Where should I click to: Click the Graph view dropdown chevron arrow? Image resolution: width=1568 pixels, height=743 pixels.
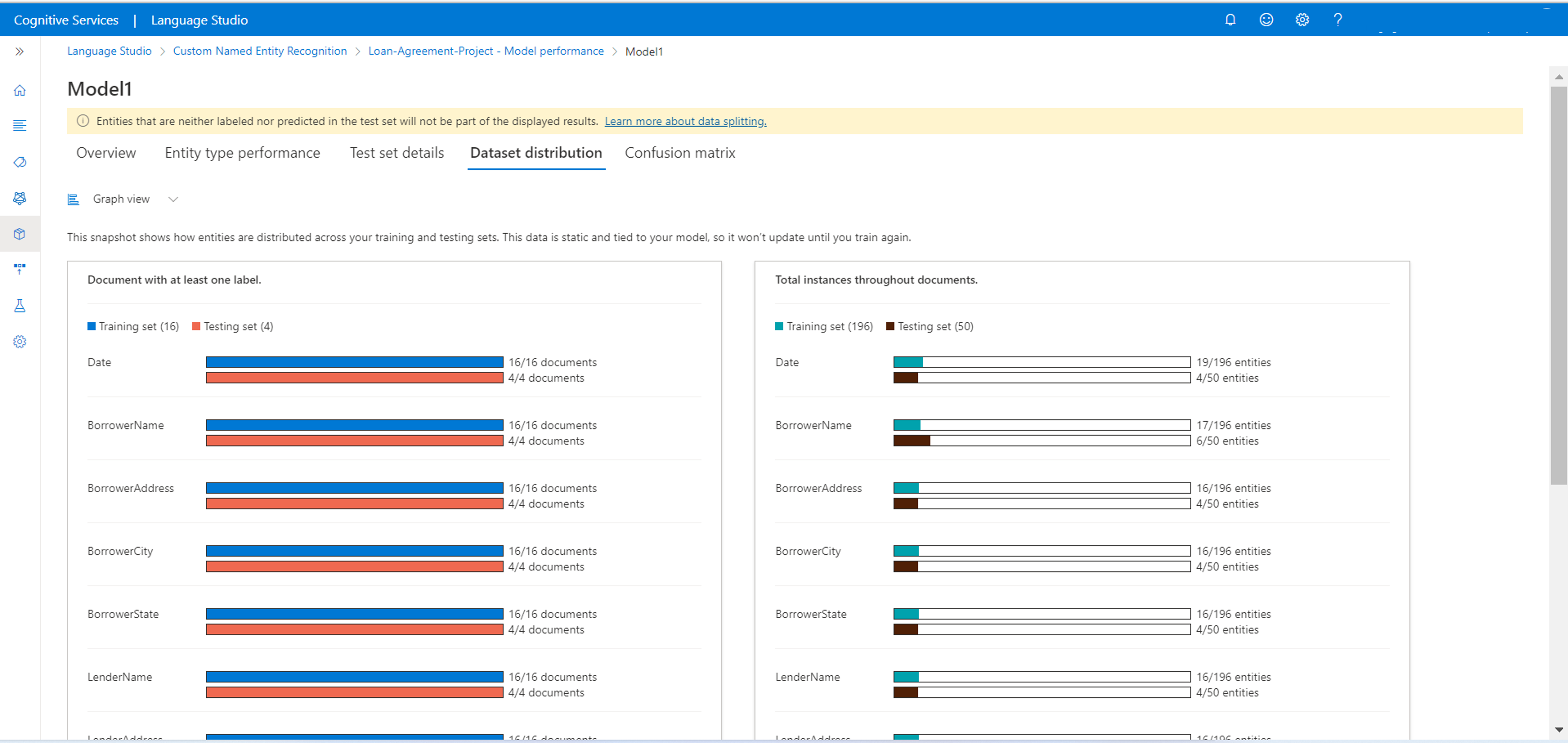tap(173, 199)
